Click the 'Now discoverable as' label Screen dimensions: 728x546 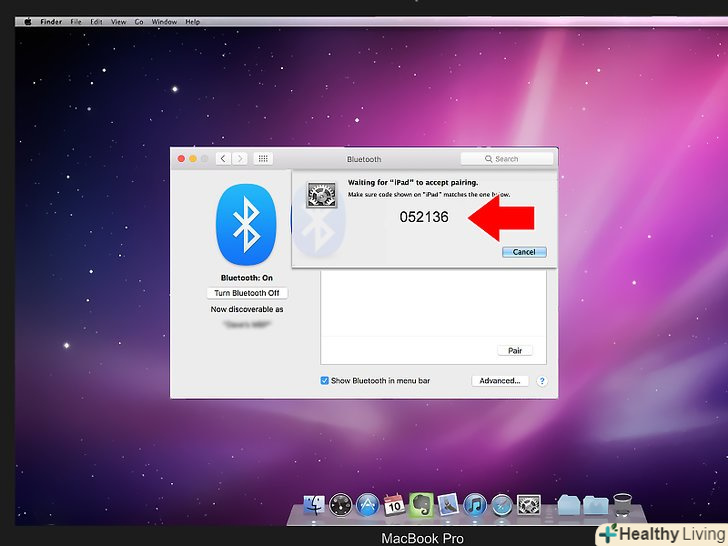tap(247, 309)
